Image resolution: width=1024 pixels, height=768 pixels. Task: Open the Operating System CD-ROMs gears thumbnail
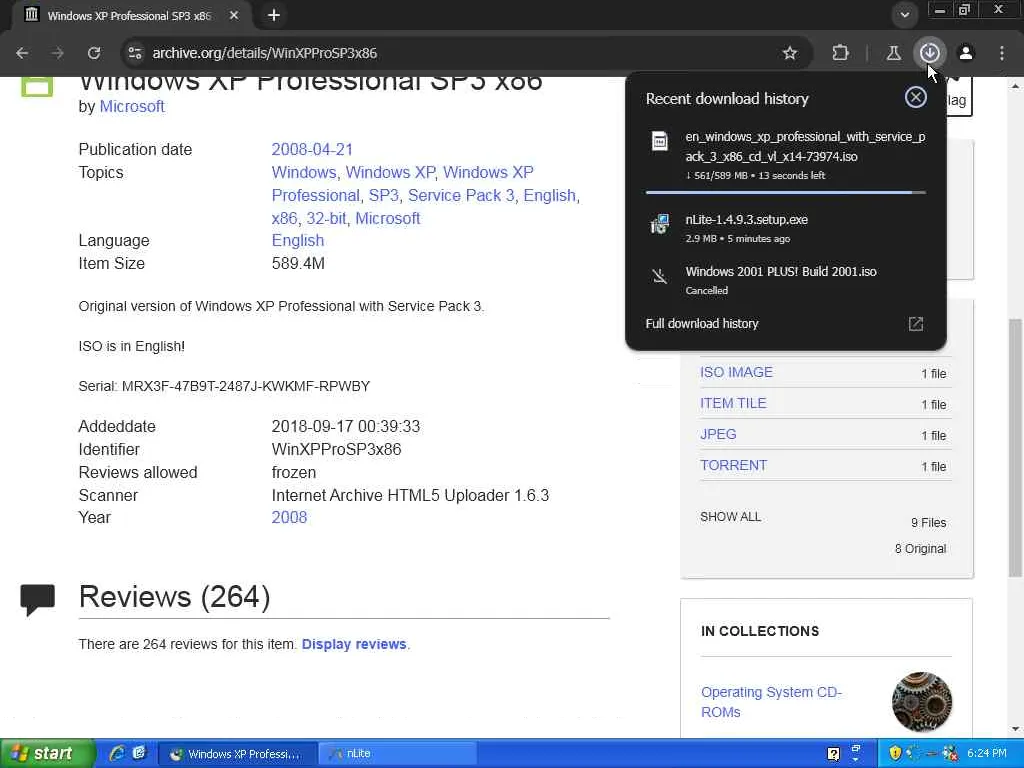(x=921, y=702)
